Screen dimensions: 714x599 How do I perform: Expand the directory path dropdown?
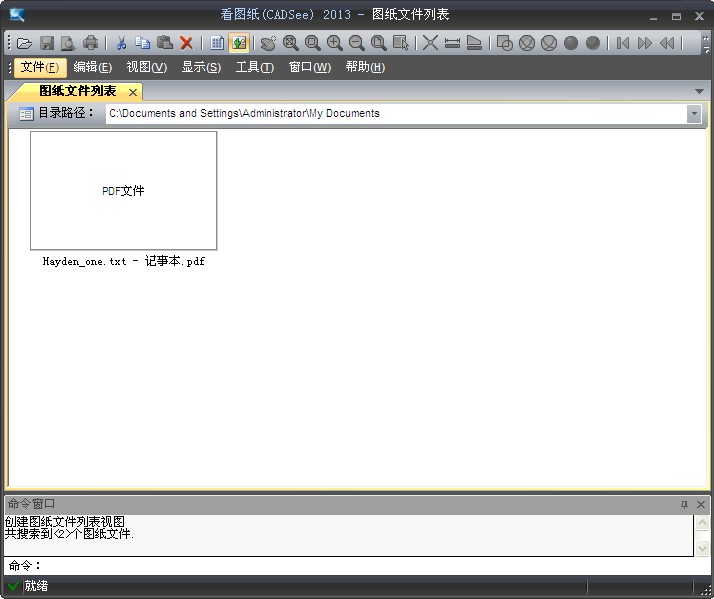click(x=694, y=114)
